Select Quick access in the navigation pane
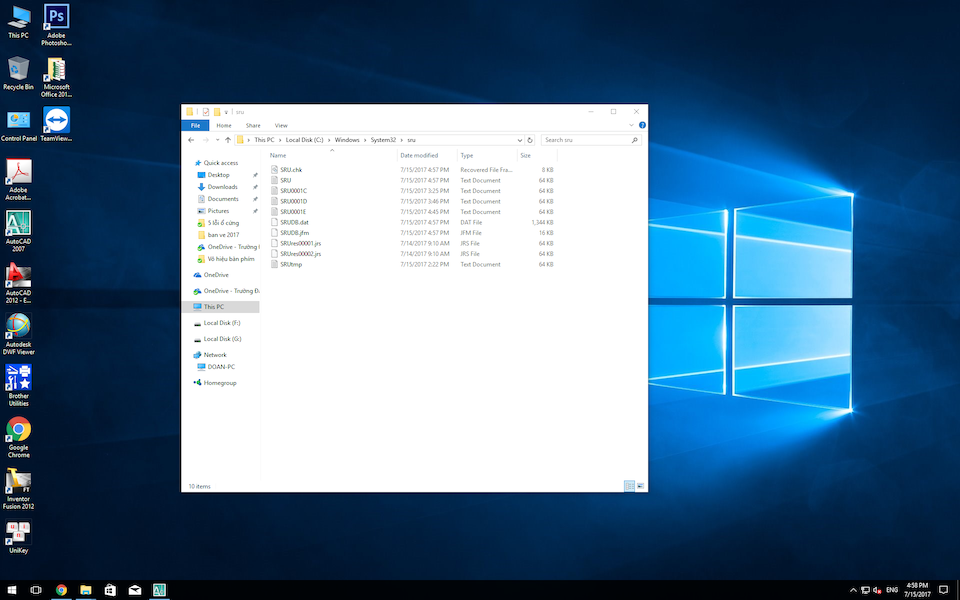 [x=217, y=162]
